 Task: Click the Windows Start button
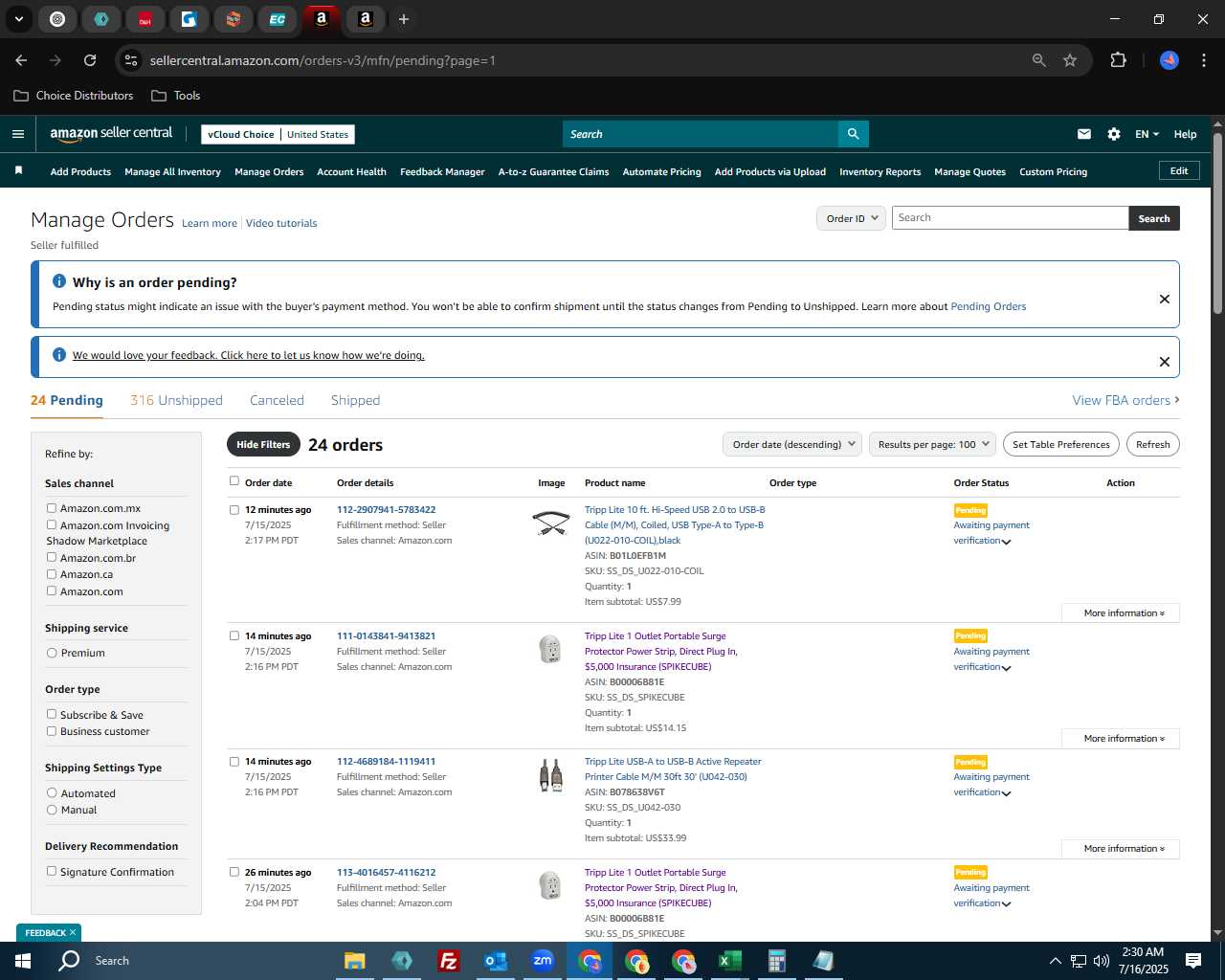[23, 961]
